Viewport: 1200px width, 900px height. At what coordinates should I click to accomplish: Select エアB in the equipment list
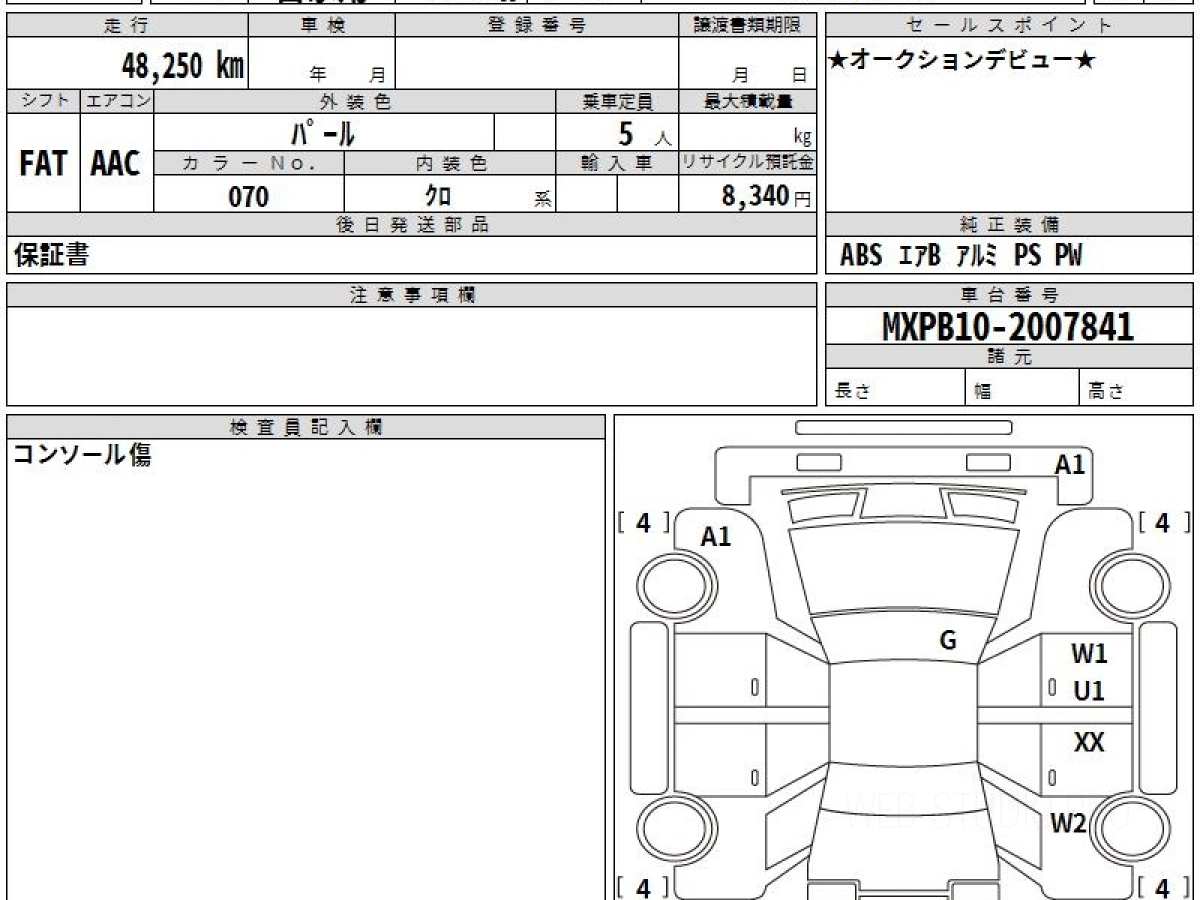pos(919,256)
